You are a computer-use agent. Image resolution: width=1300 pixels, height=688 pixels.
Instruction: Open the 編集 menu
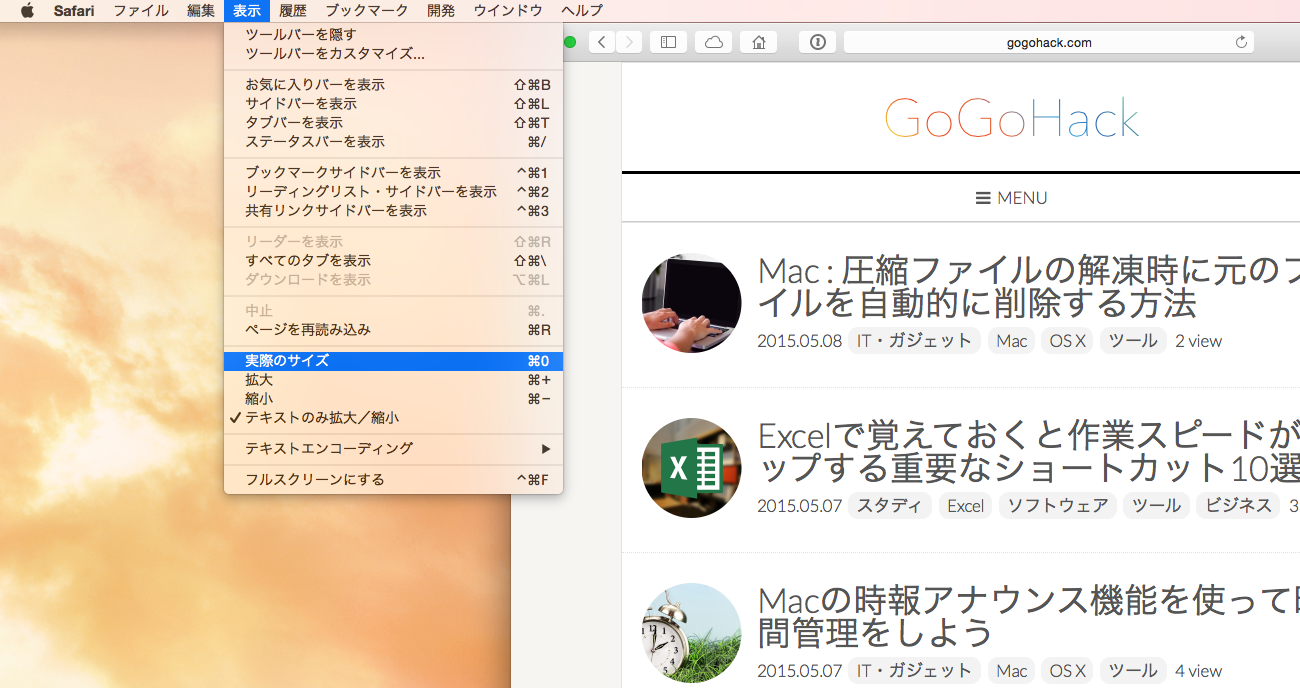pyautogui.click(x=201, y=11)
